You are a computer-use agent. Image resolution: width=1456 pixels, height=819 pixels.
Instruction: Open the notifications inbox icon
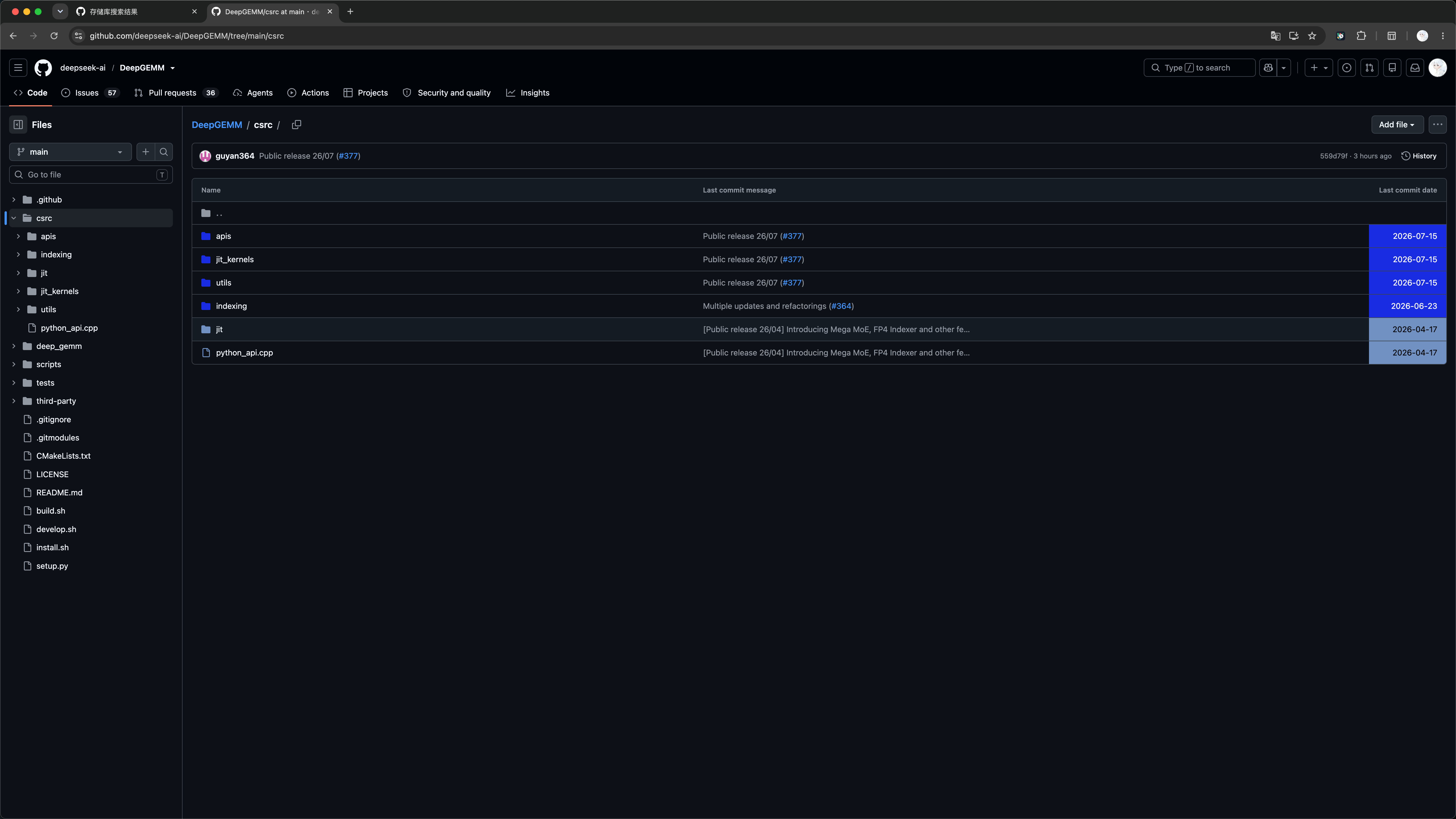pyautogui.click(x=1415, y=68)
